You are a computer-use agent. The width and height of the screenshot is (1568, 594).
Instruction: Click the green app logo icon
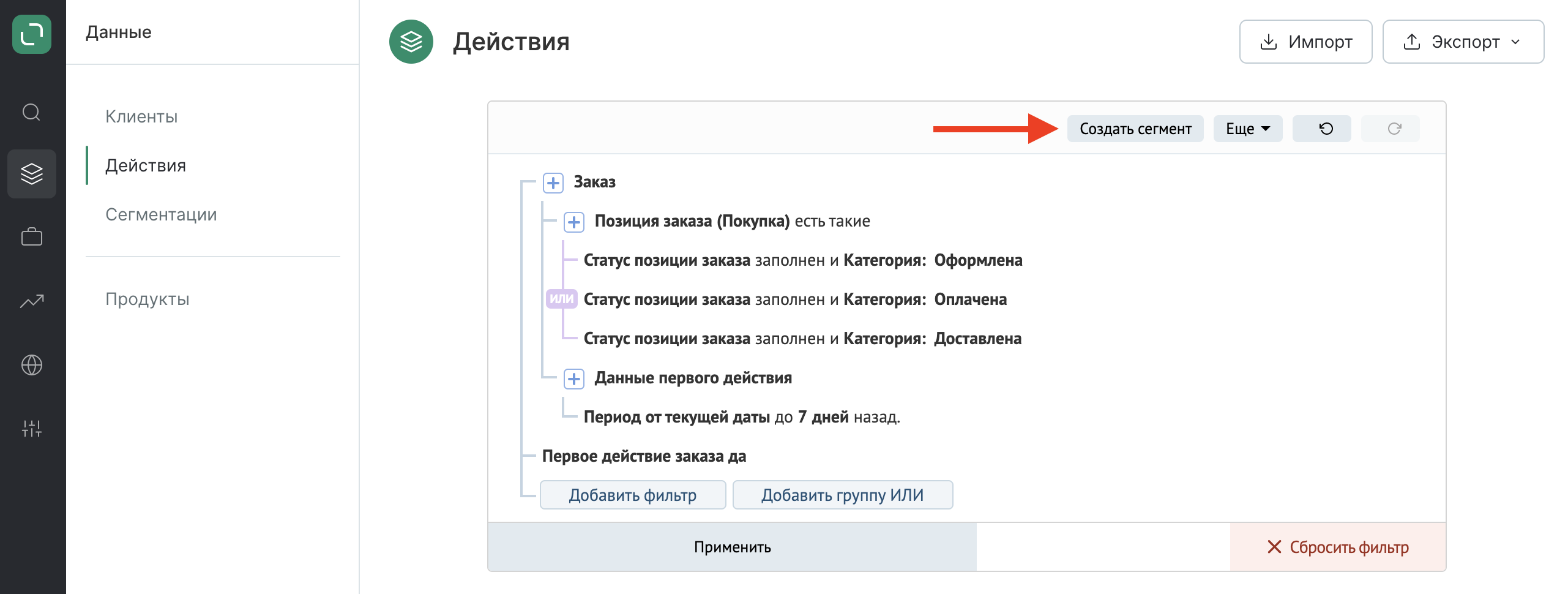point(32,34)
